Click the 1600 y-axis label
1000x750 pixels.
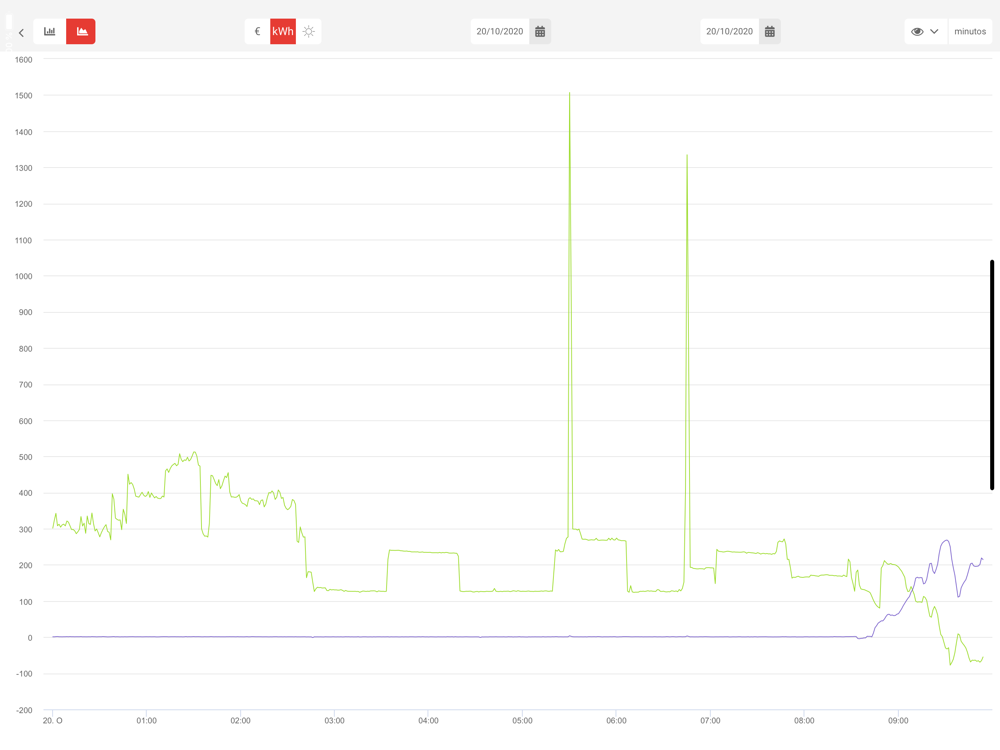click(24, 60)
